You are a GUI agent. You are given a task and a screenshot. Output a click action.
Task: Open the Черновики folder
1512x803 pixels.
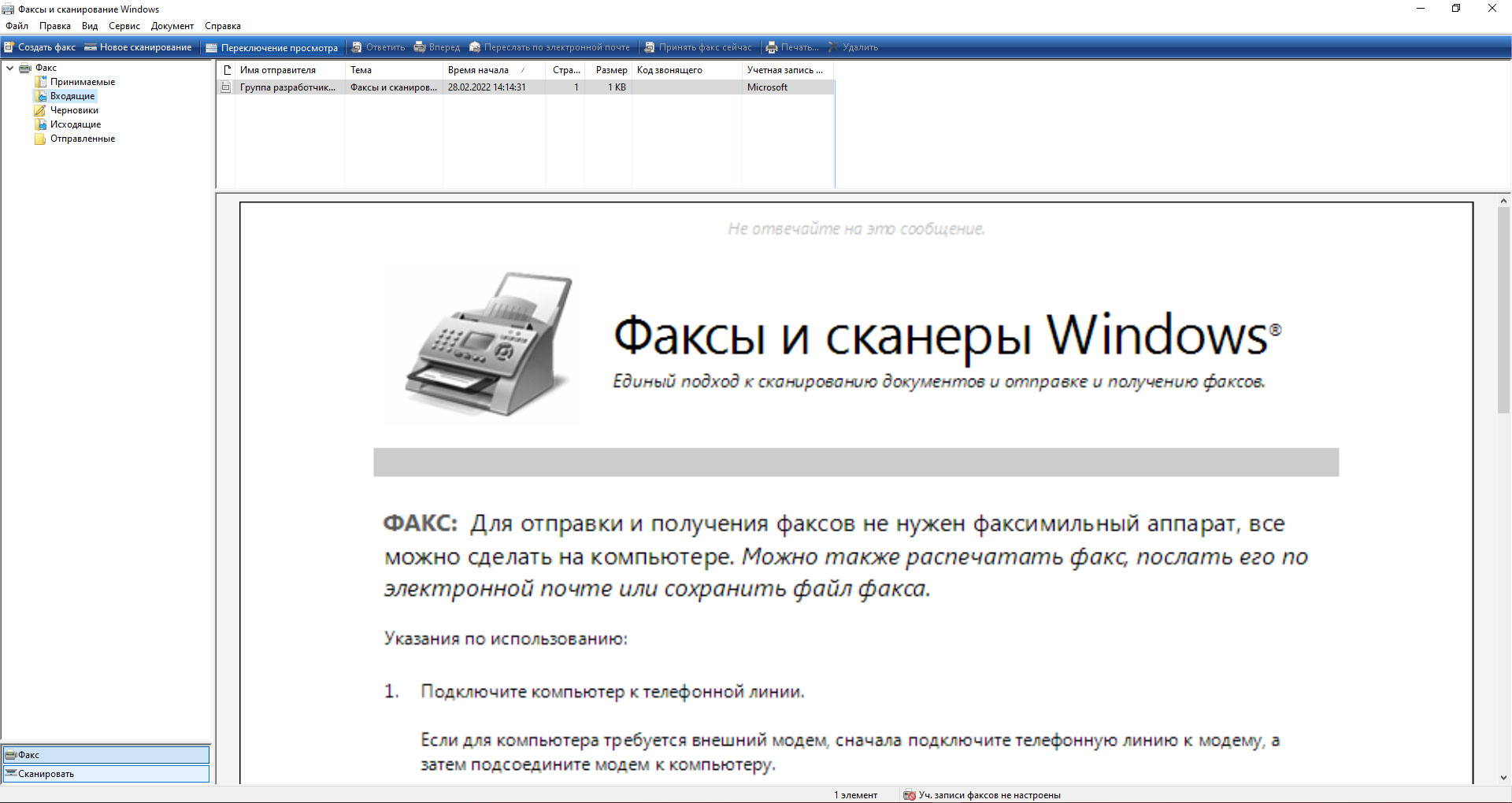(74, 110)
